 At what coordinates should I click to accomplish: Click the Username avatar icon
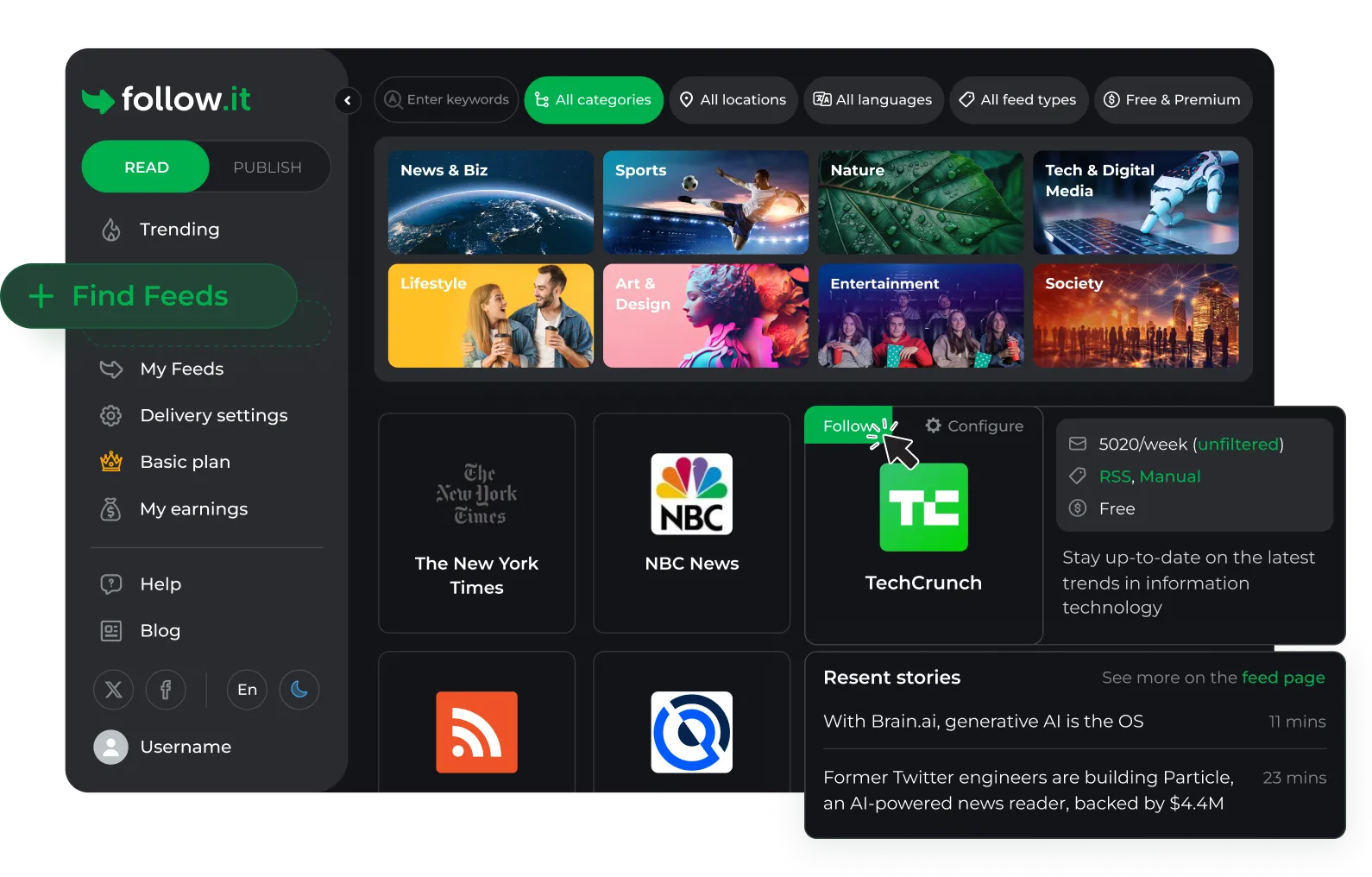[110, 747]
